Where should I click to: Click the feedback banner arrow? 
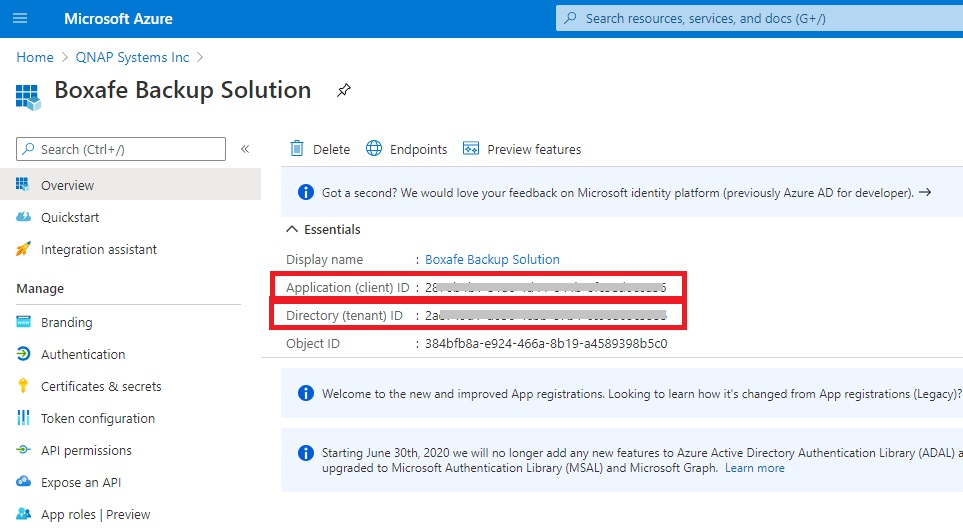pos(925,192)
